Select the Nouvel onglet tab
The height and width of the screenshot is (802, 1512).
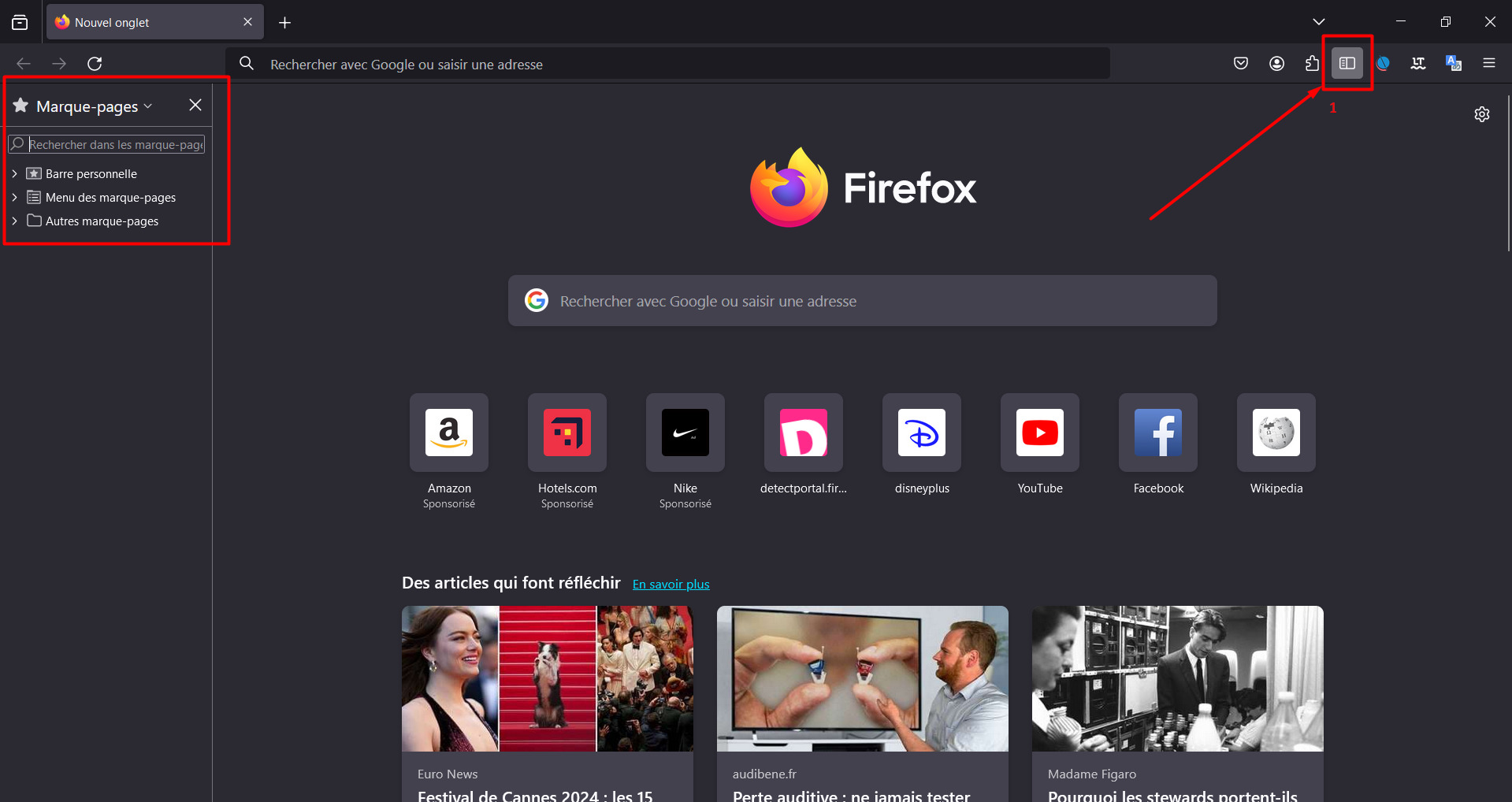(155, 22)
